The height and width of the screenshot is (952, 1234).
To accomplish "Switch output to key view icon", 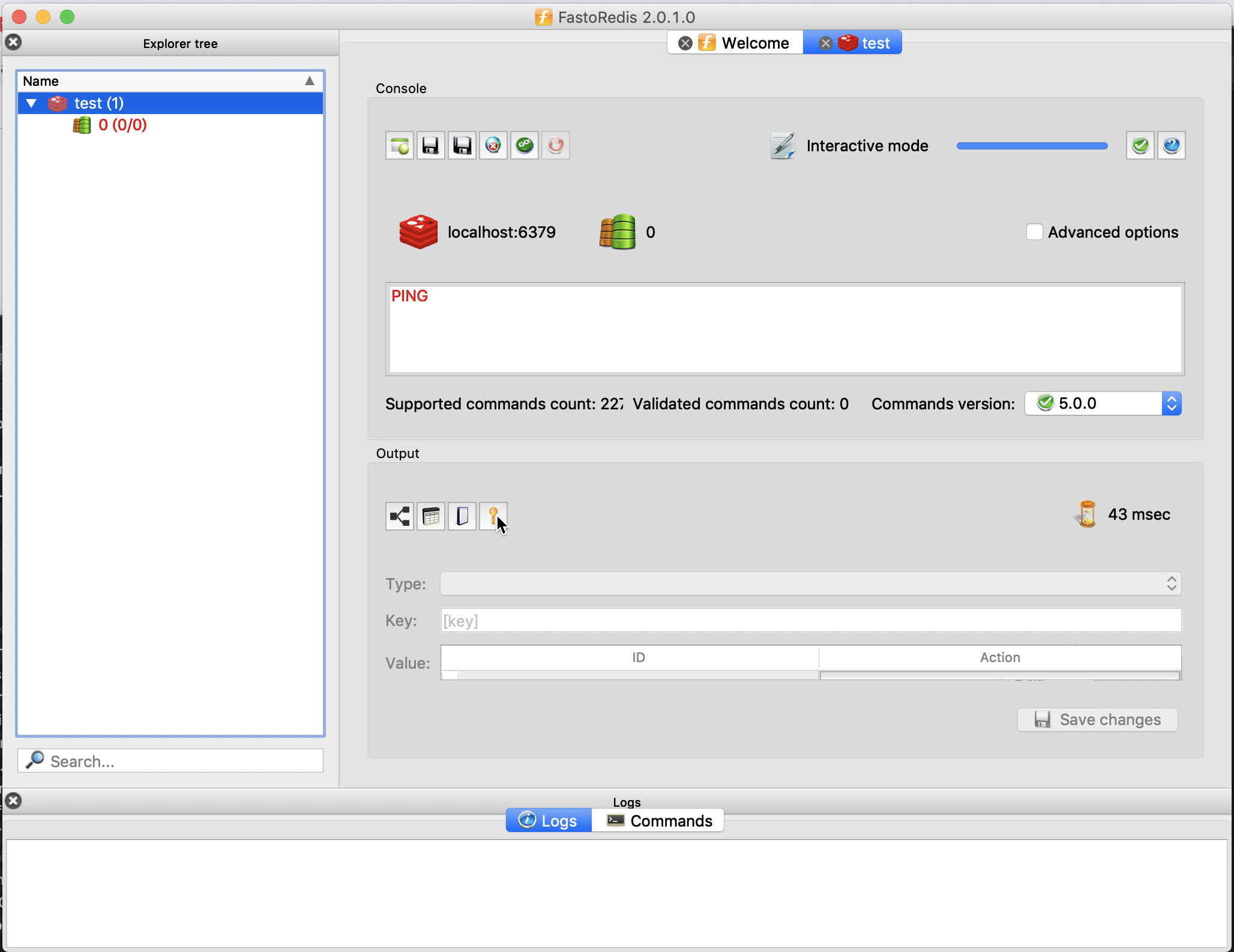I will pyautogui.click(x=493, y=516).
